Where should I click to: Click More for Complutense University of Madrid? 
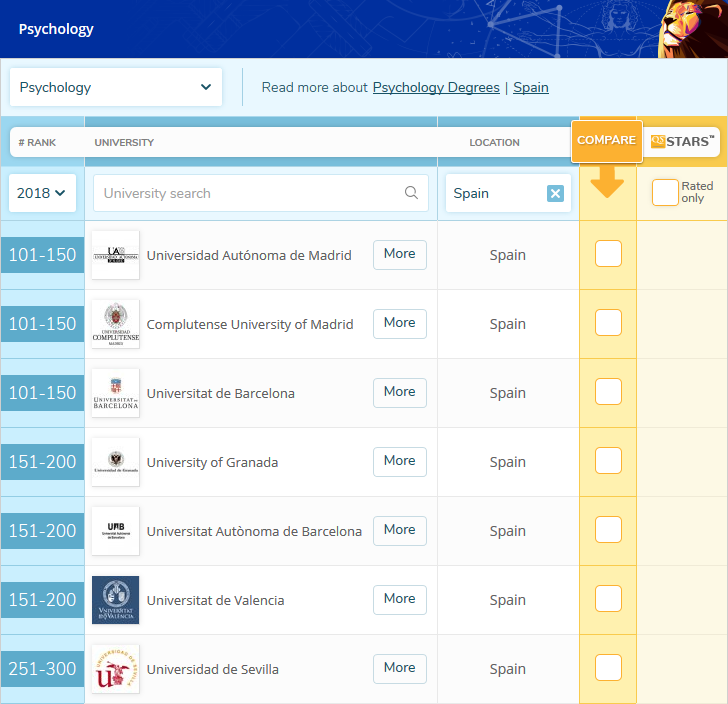pyautogui.click(x=400, y=324)
